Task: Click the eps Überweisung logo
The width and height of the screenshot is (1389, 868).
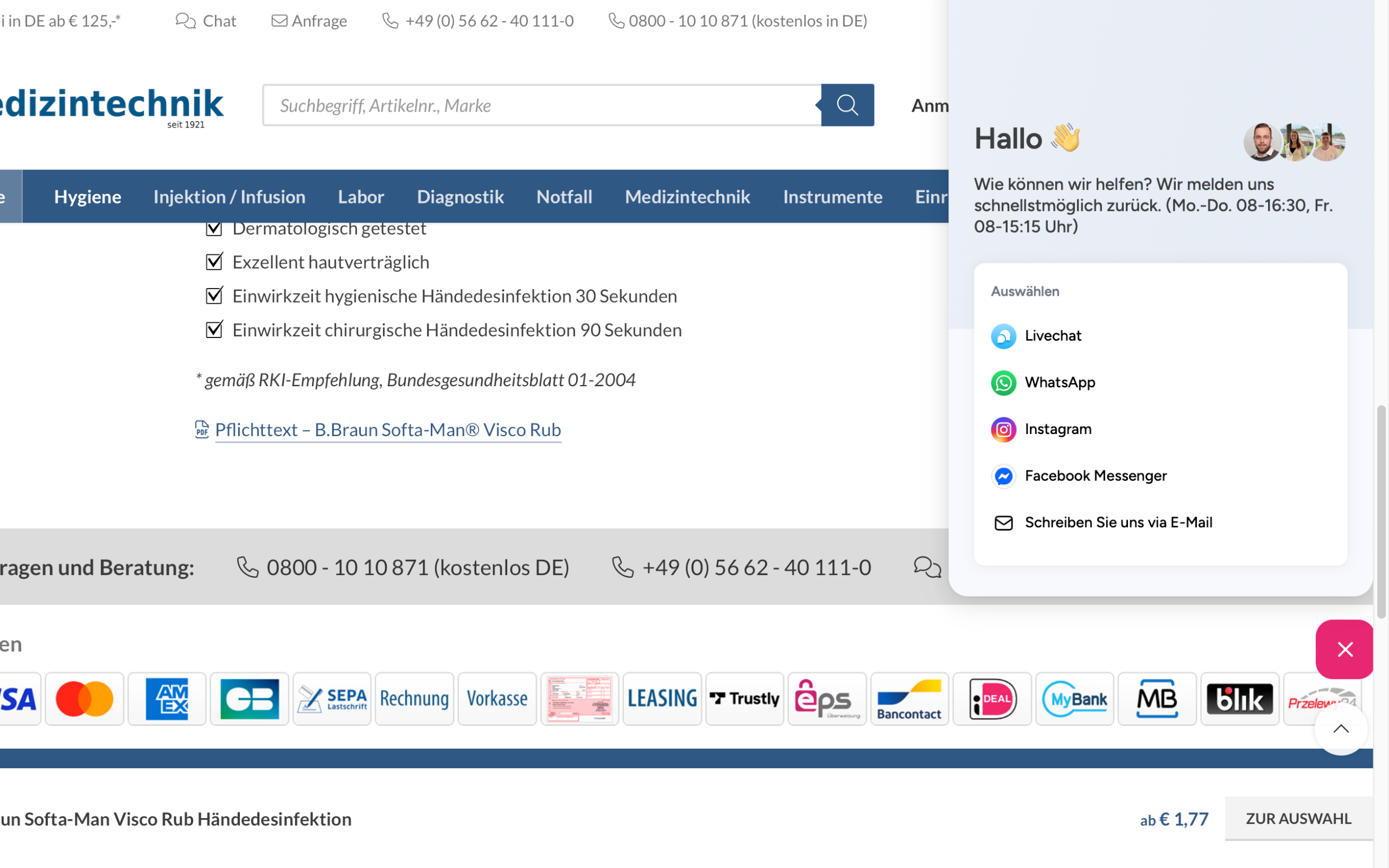Action: (827, 699)
